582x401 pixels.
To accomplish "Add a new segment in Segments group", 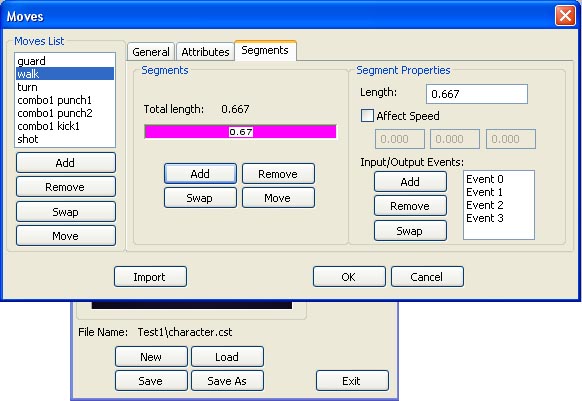I will tap(200, 173).
